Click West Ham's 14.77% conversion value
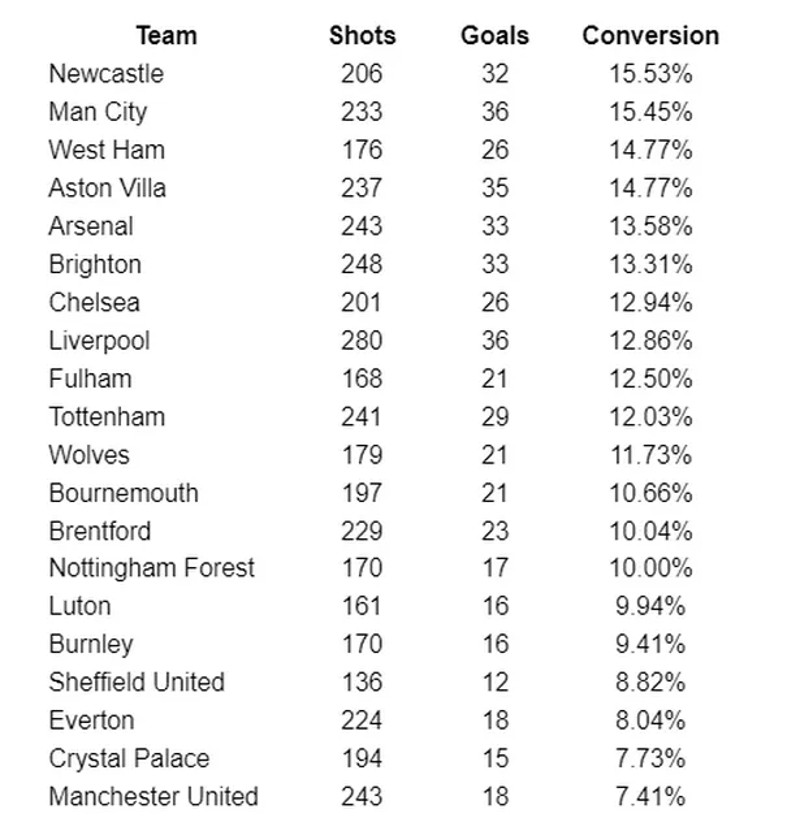The width and height of the screenshot is (800, 831). [x=651, y=150]
